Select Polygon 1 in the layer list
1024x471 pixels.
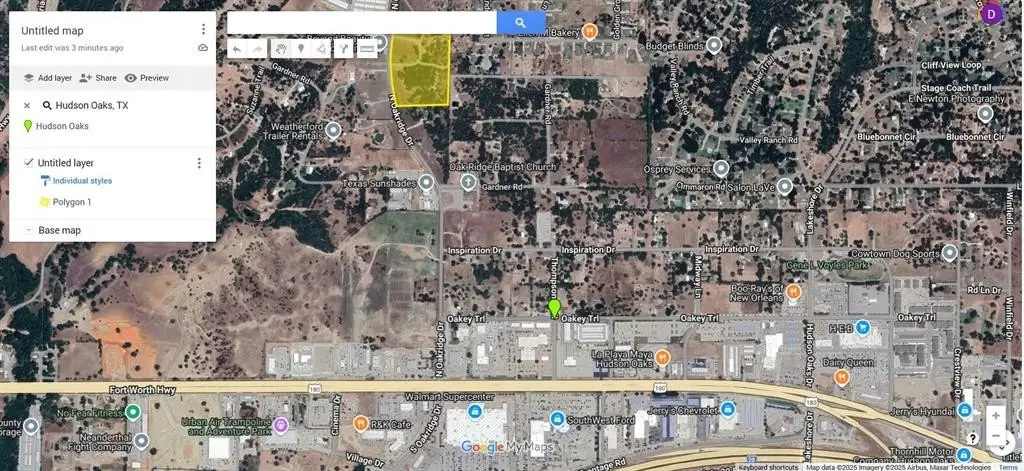pyautogui.click(x=72, y=202)
